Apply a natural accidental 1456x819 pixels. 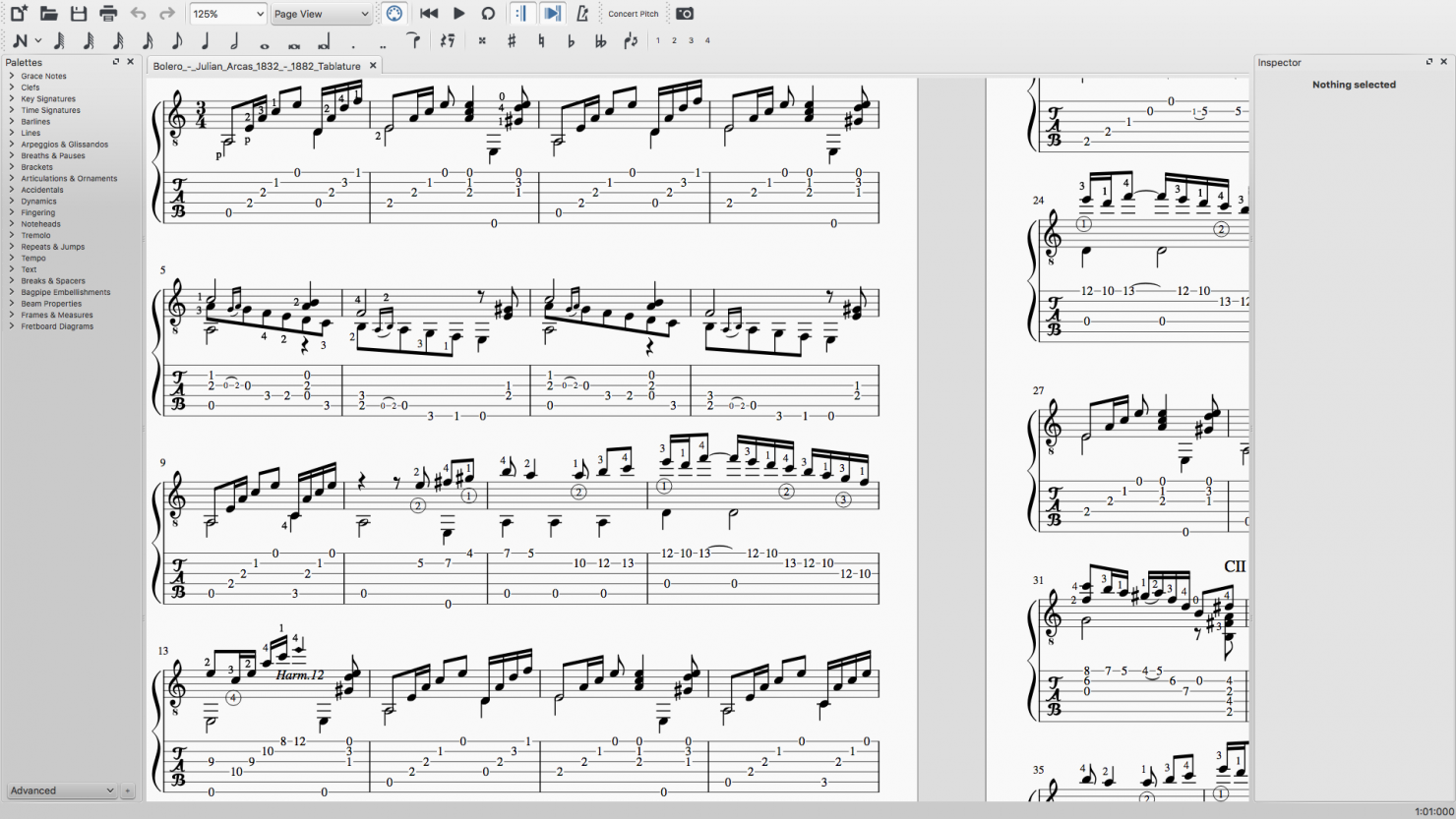(x=540, y=41)
